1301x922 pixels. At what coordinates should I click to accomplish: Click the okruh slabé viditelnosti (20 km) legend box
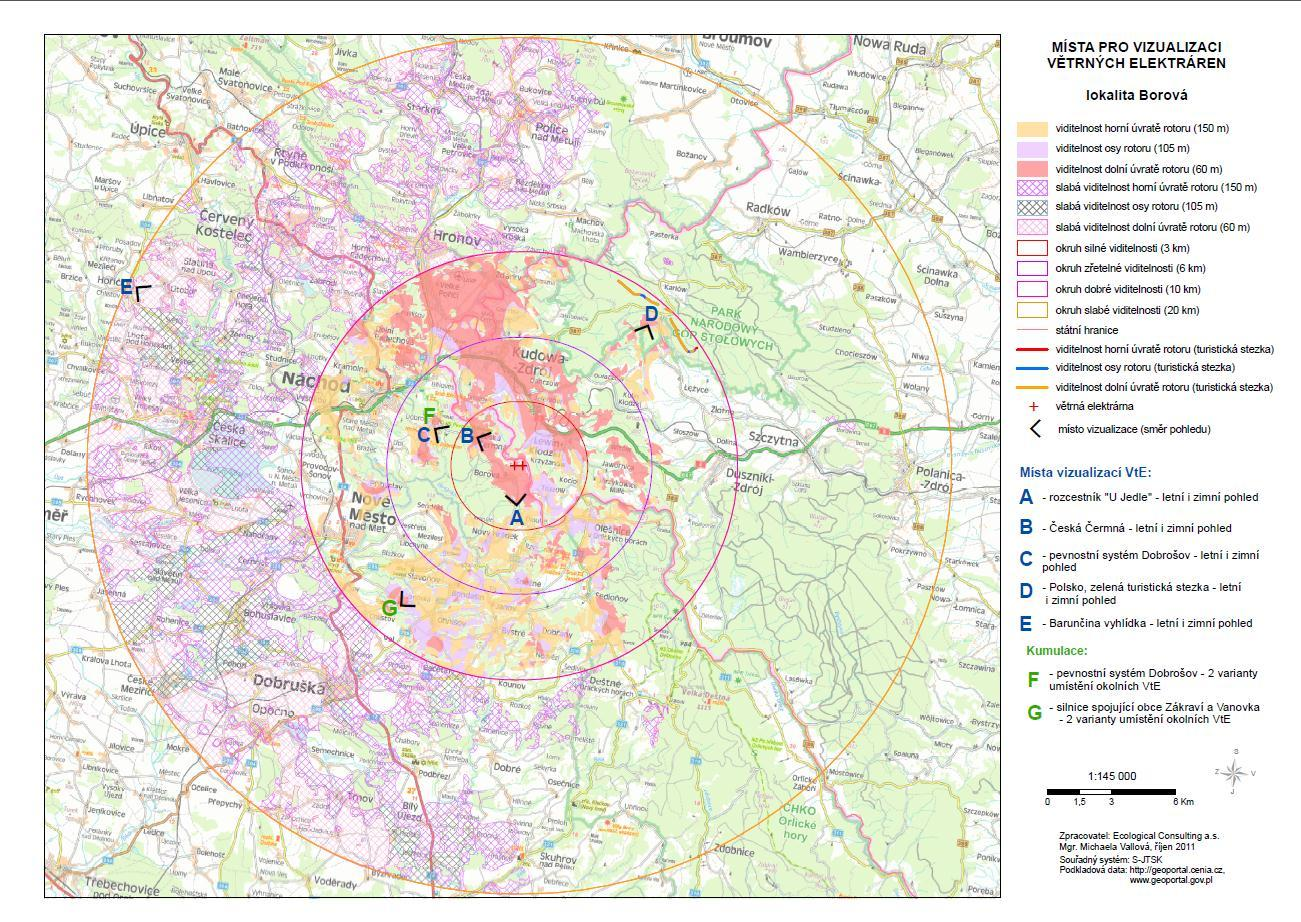click(x=1032, y=310)
